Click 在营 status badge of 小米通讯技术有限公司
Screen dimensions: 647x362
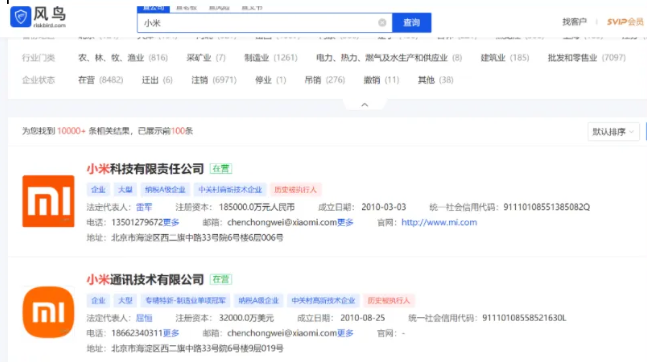[221, 279]
